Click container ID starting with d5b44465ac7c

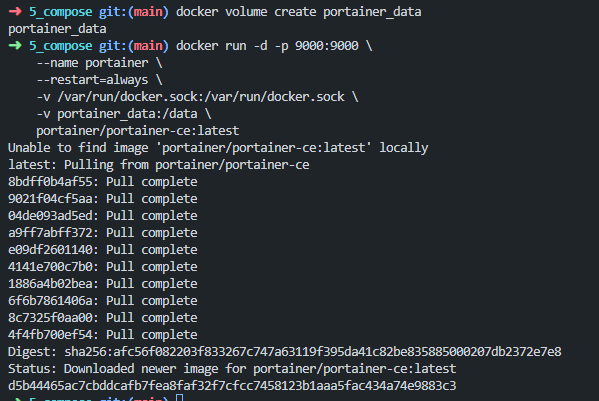click(232, 386)
